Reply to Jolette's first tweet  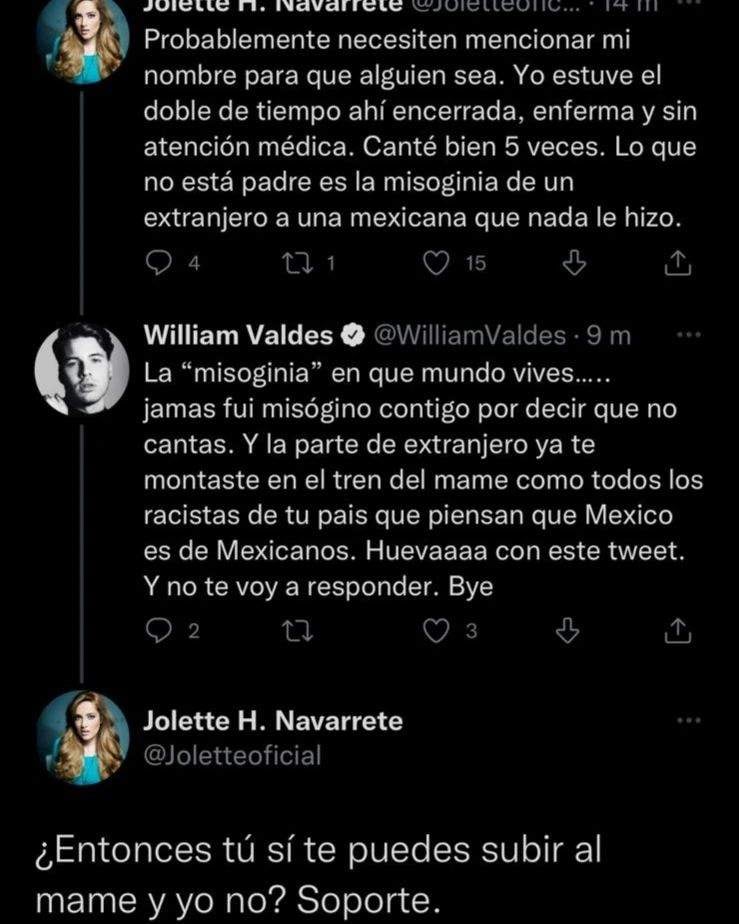[160, 263]
